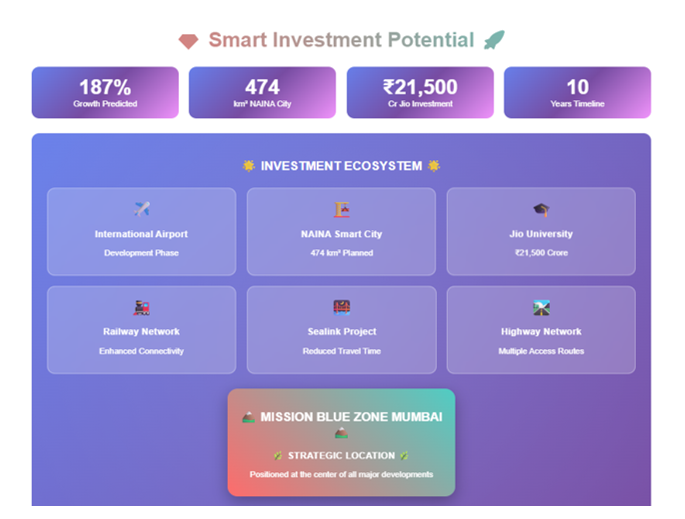Select the 474 km² NAINA City stat card

tap(262, 93)
